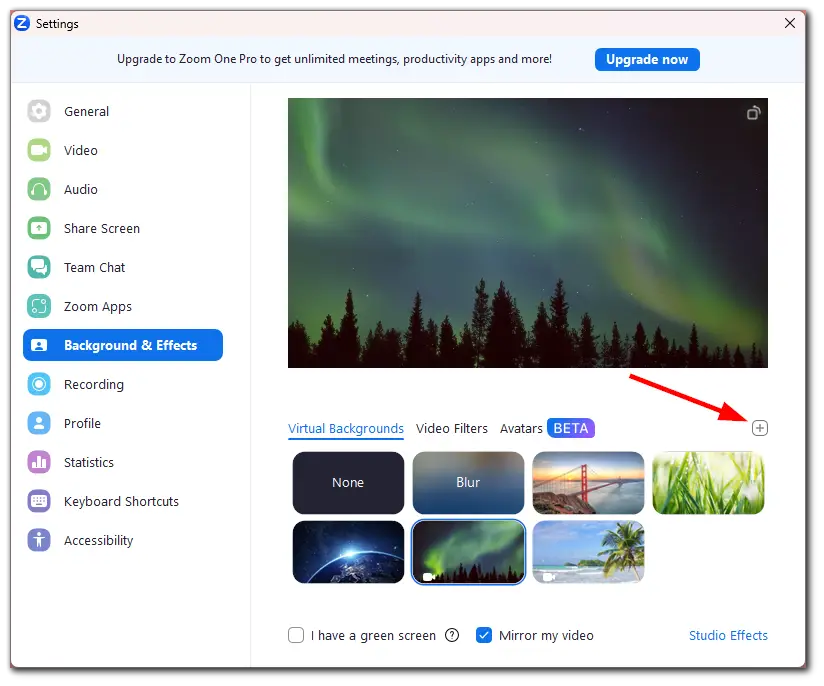Click the Share Screen sidebar icon
The image size is (824, 686).
[39, 228]
